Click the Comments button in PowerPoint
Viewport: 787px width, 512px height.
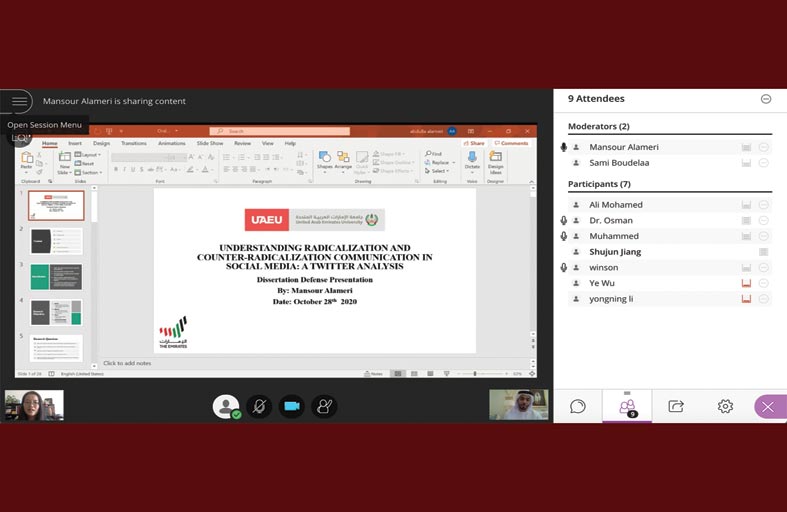(513, 143)
